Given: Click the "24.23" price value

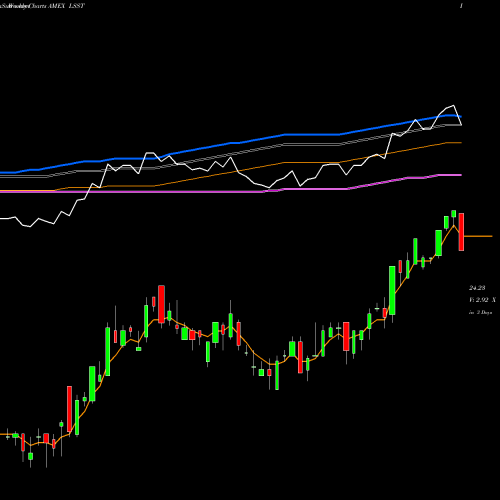Looking at the screenshot, I should [x=477, y=288].
